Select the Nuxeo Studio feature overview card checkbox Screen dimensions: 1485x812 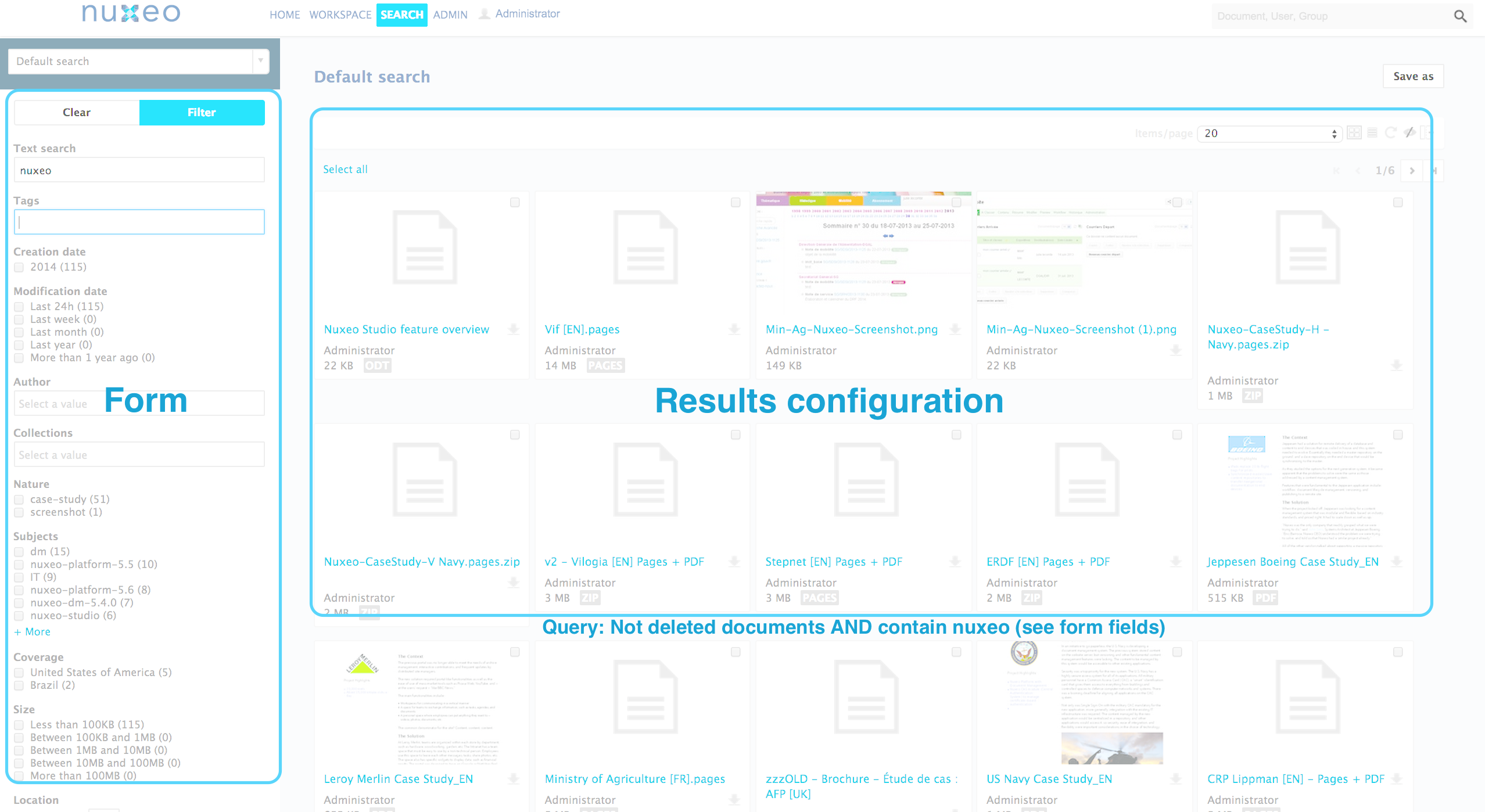click(515, 202)
